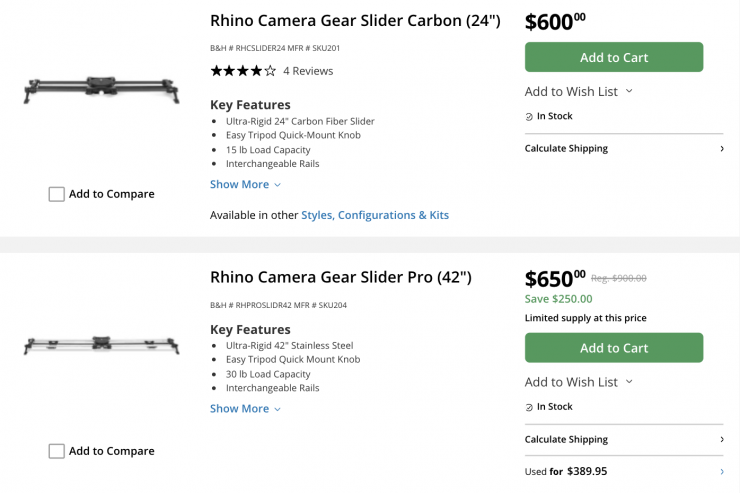Check Add to Compare for Slider Pro
This screenshot has height=493, width=740.
coord(57,451)
